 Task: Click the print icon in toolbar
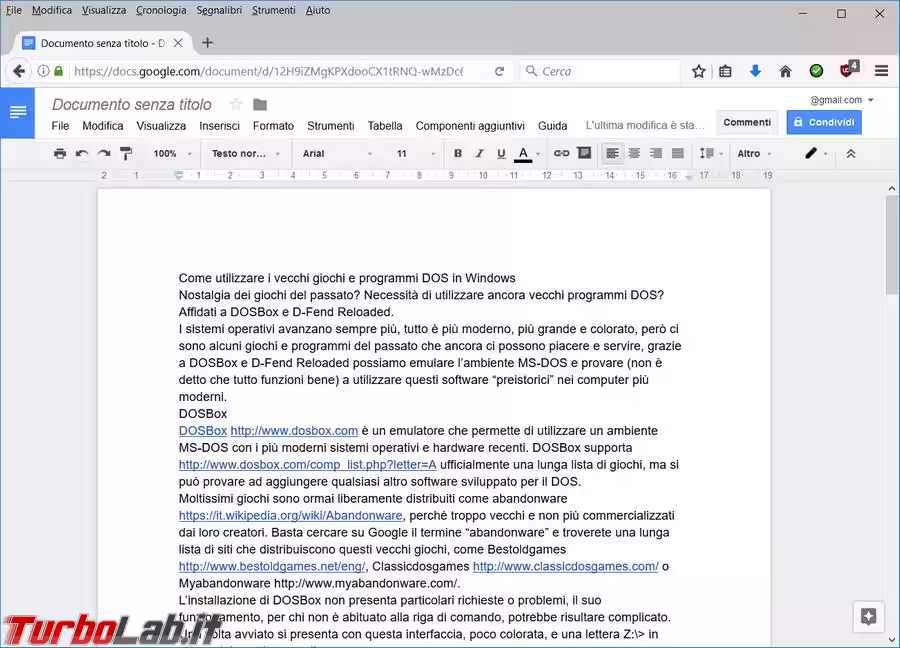(60, 154)
